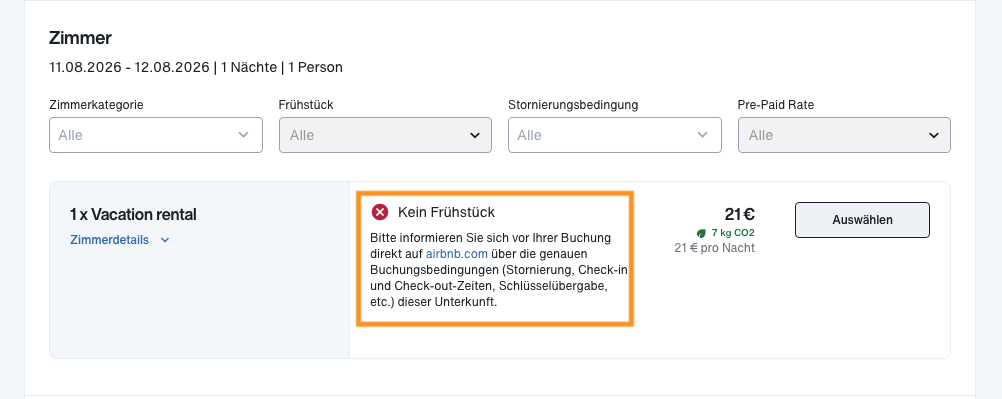The image size is (1002, 399).
Task: Open the Zimmerkategorie dropdown
Action: pyautogui.click(x=156, y=135)
